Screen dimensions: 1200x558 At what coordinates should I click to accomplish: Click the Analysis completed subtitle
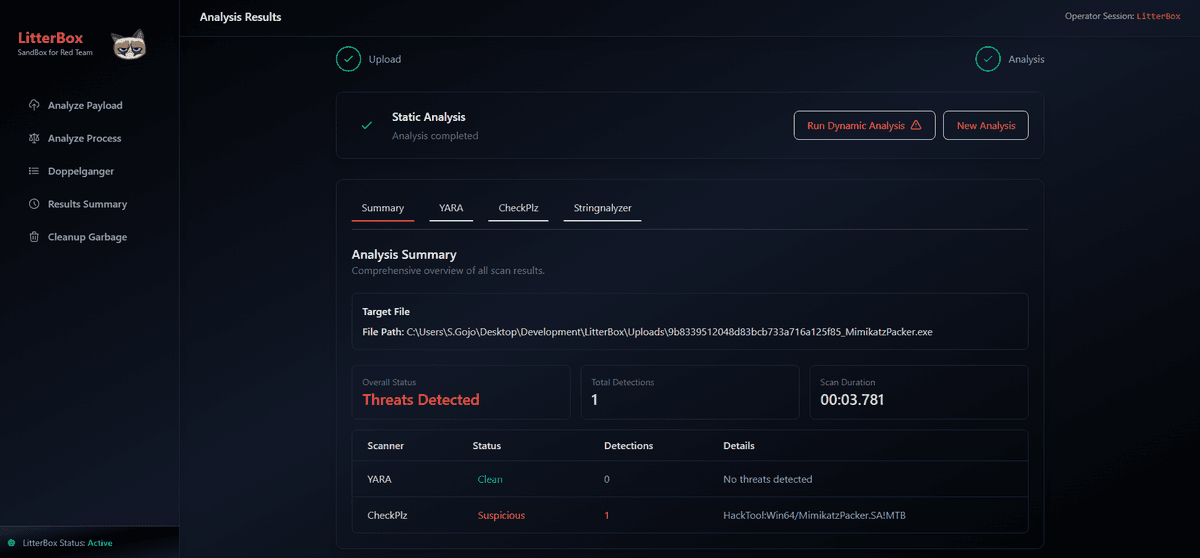tap(435, 136)
